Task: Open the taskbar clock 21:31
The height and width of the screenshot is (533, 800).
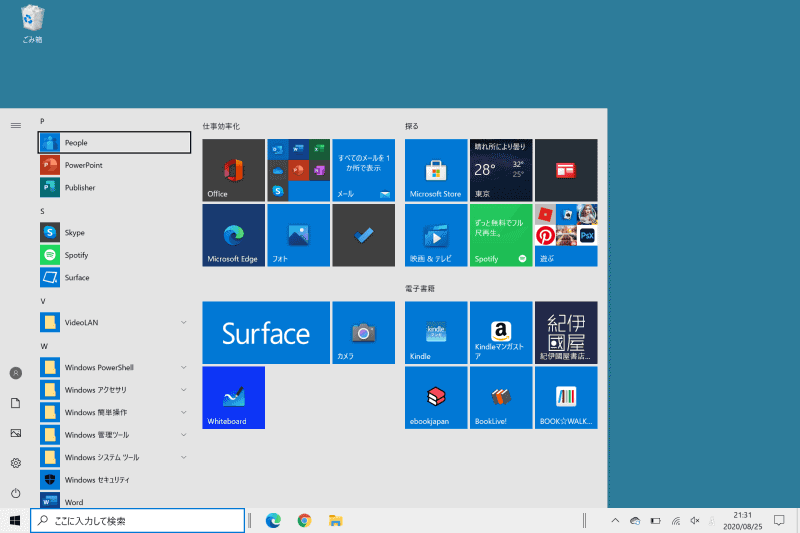Action: coord(742,520)
